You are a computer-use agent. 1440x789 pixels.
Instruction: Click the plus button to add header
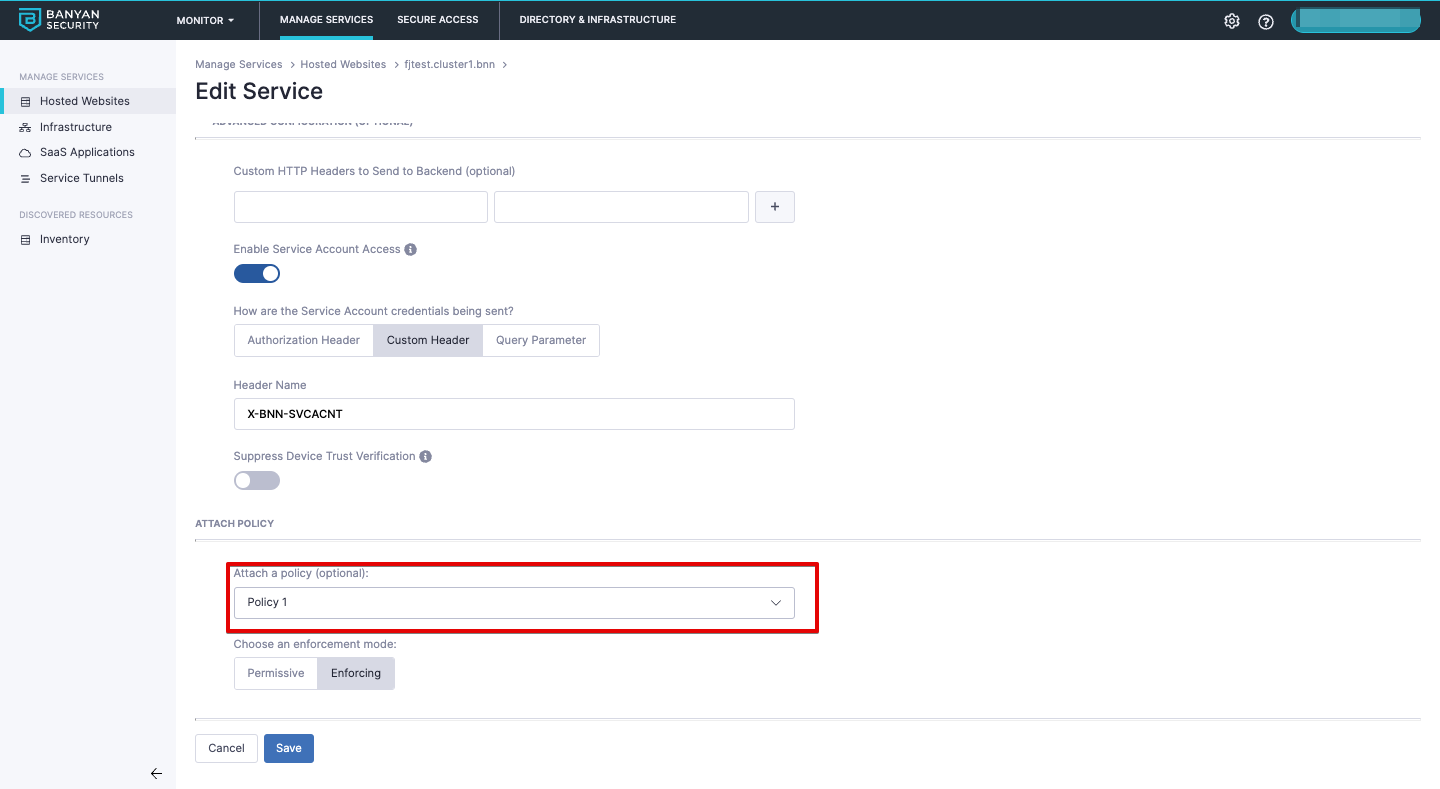(774, 207)
